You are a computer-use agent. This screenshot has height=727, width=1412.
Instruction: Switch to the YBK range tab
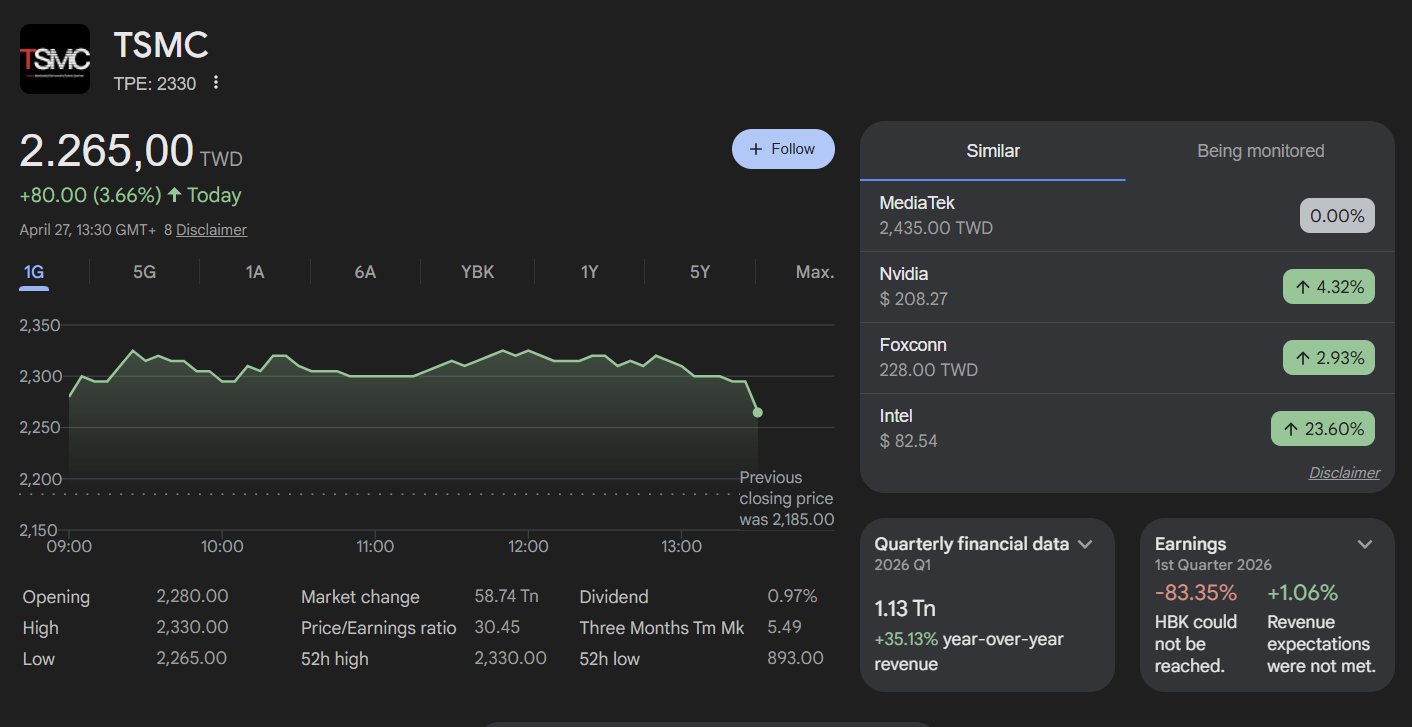tap(477, 272)
